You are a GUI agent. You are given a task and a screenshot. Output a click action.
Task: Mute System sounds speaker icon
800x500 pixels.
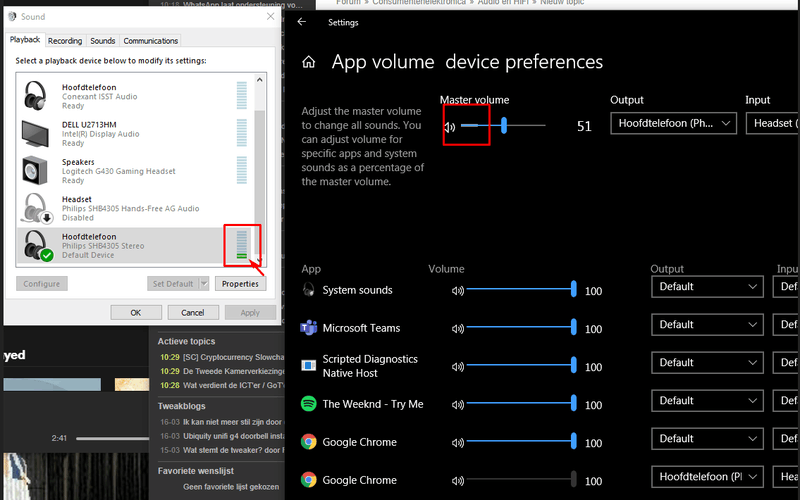(x=458, y=290)
